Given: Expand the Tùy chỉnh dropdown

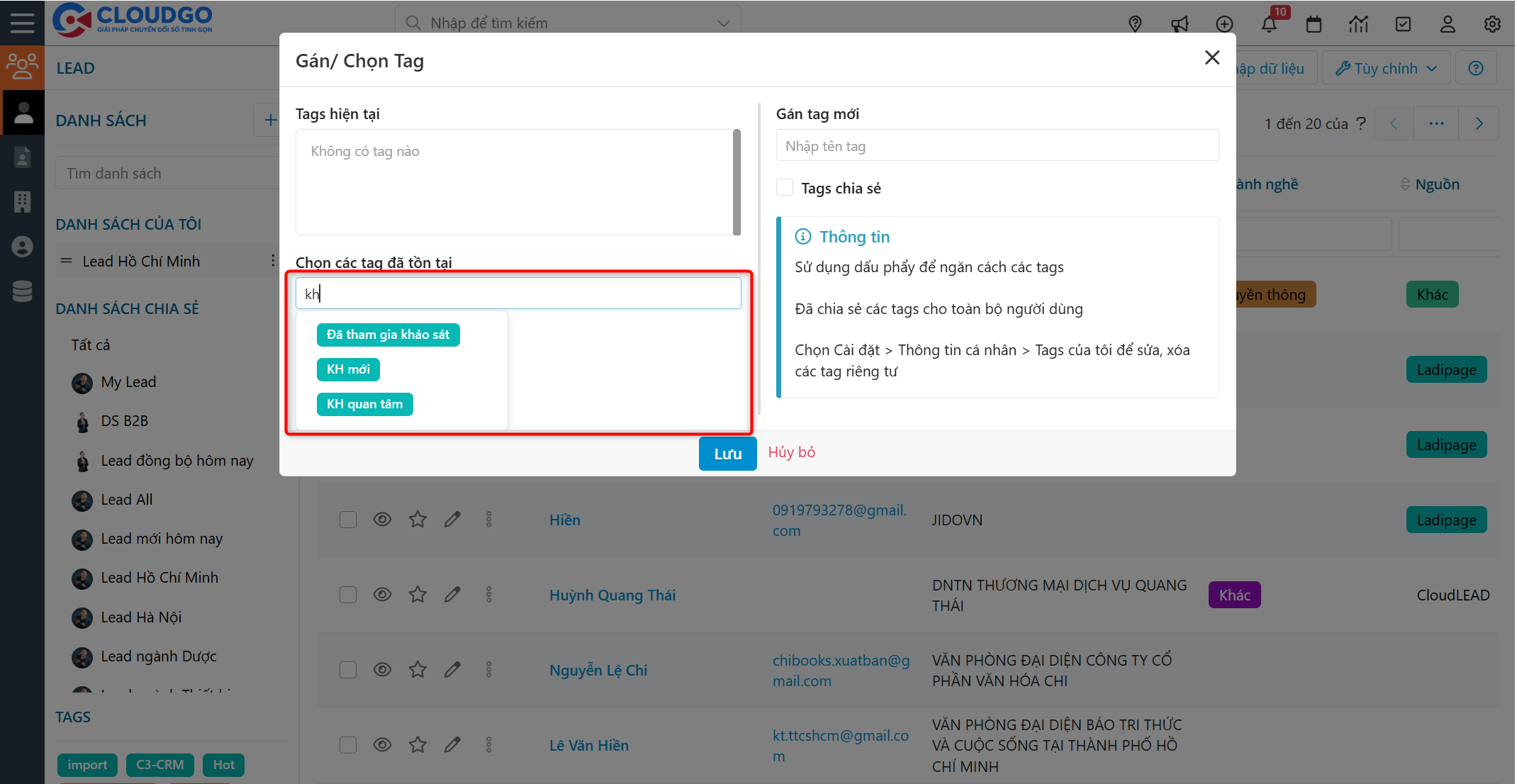Looking at the screenshot, I should pyautogui.click(x=1386, y=68).
